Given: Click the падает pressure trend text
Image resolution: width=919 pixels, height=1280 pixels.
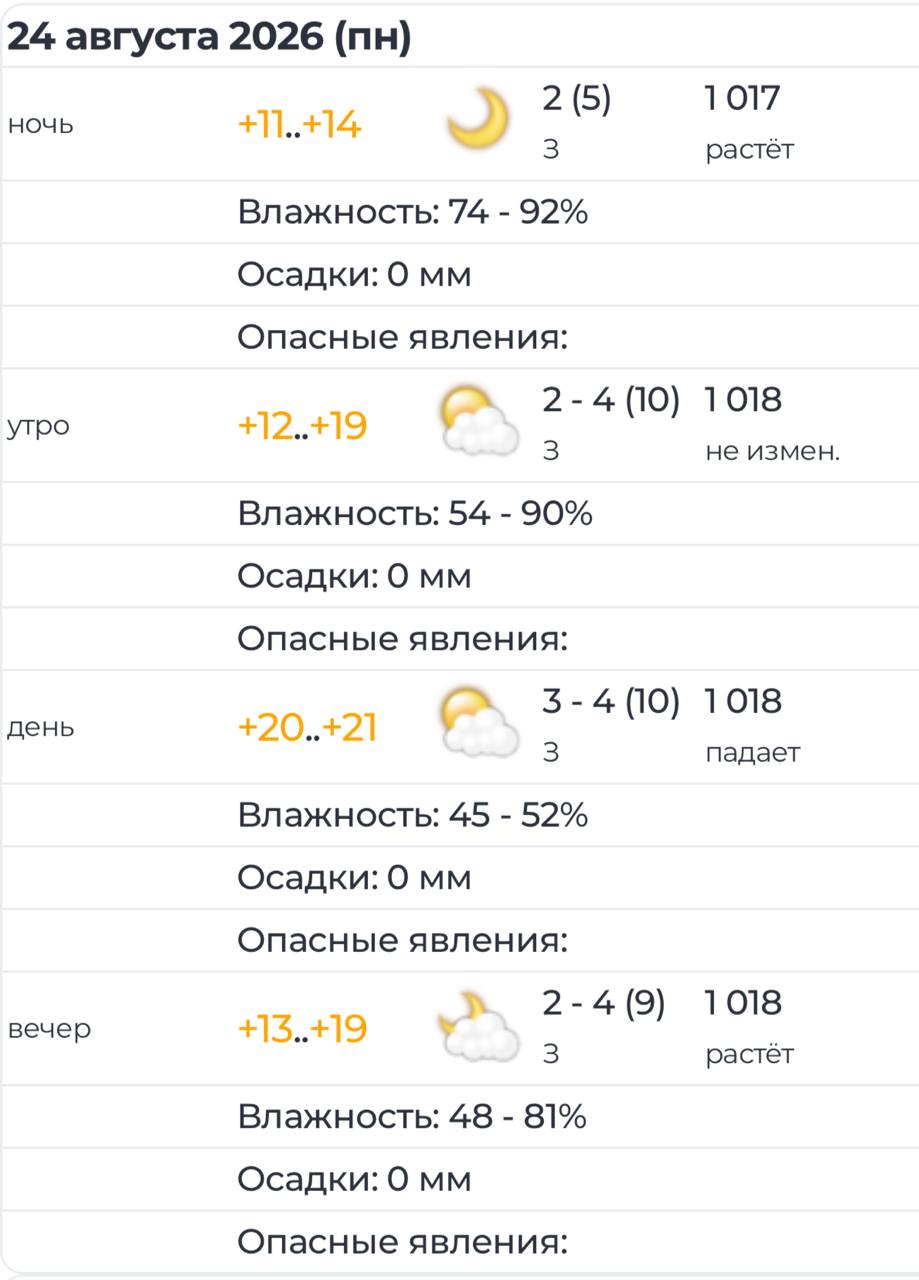Looking at the screenshot, I should pyautogui.click(x=753, y=753).
